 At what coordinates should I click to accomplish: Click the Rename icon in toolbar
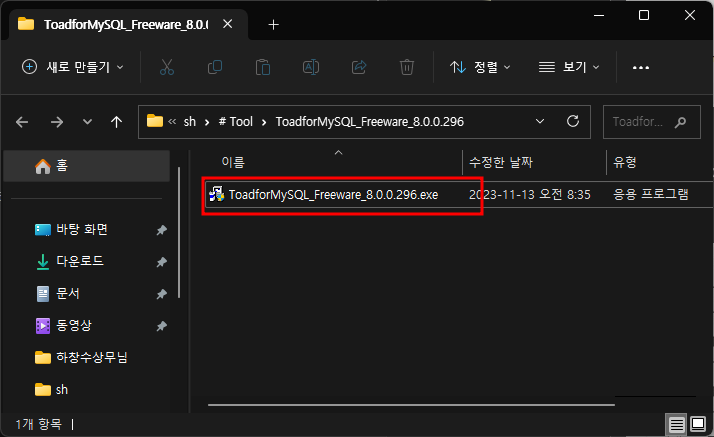(x=311, y=67)
